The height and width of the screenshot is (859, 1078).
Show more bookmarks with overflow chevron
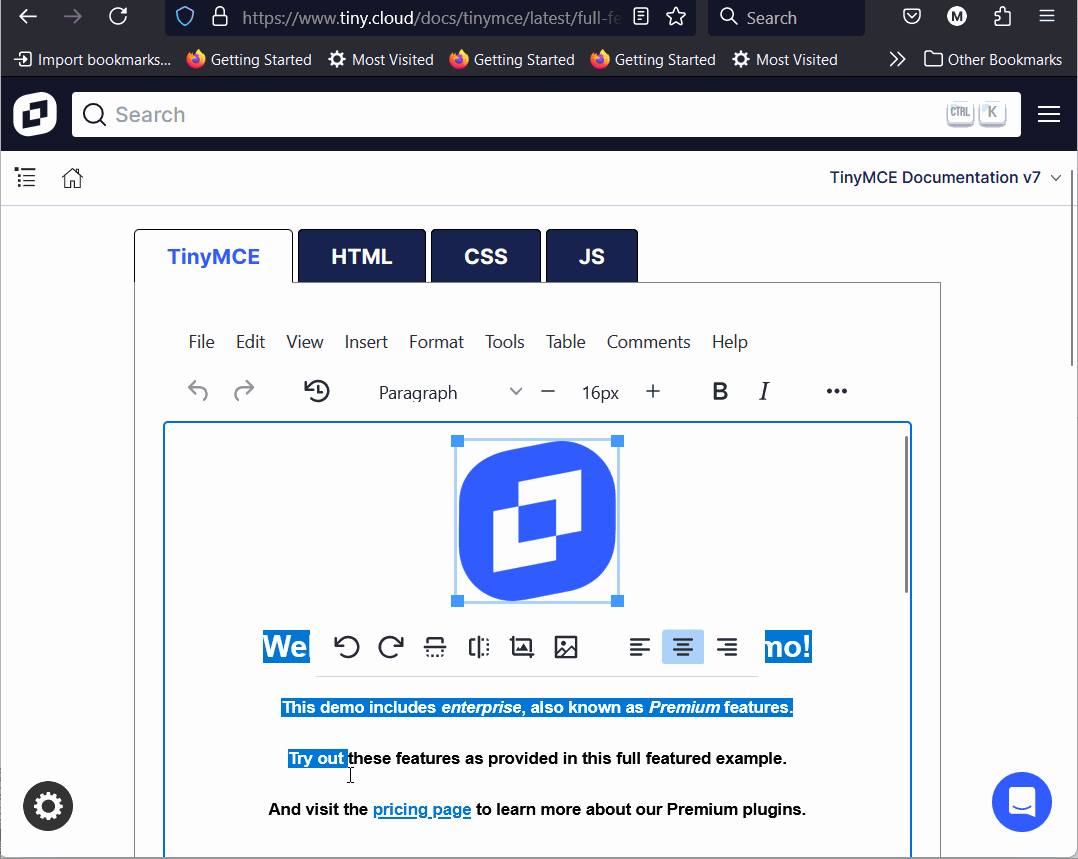[897, 60]
